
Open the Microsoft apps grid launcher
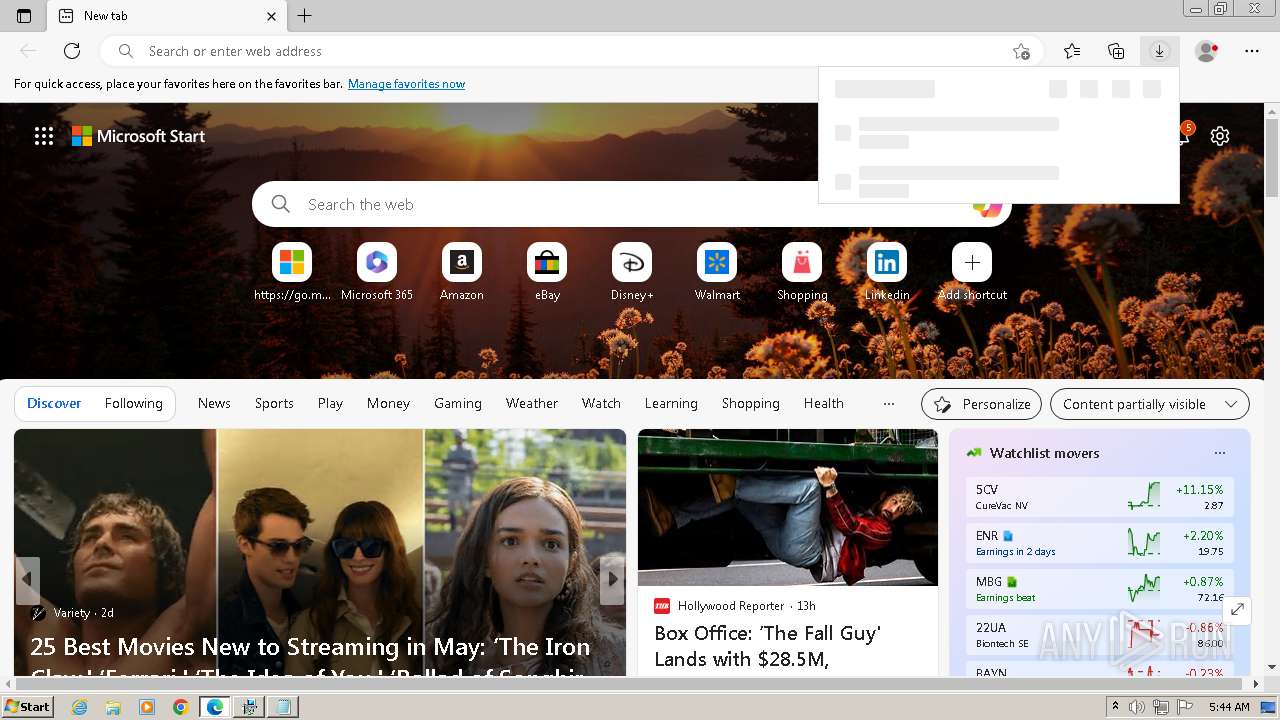tap(44, 136)
